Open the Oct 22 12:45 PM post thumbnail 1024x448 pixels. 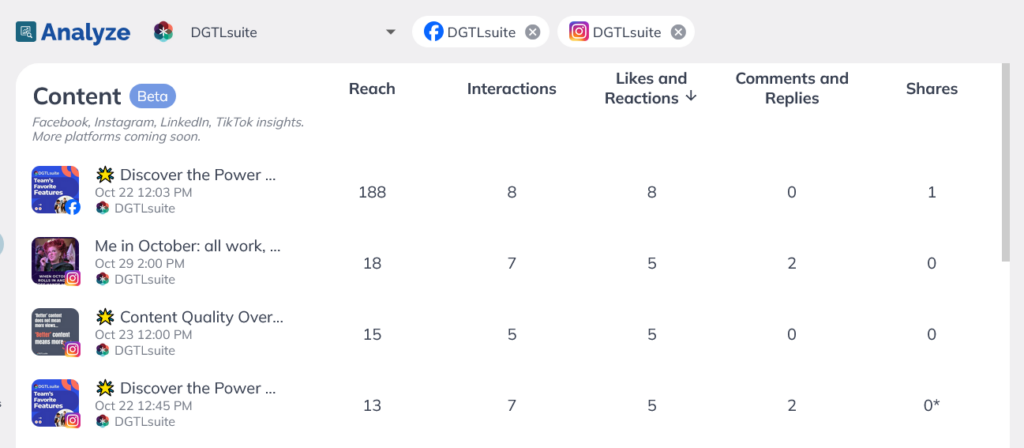tap(56, 403)
